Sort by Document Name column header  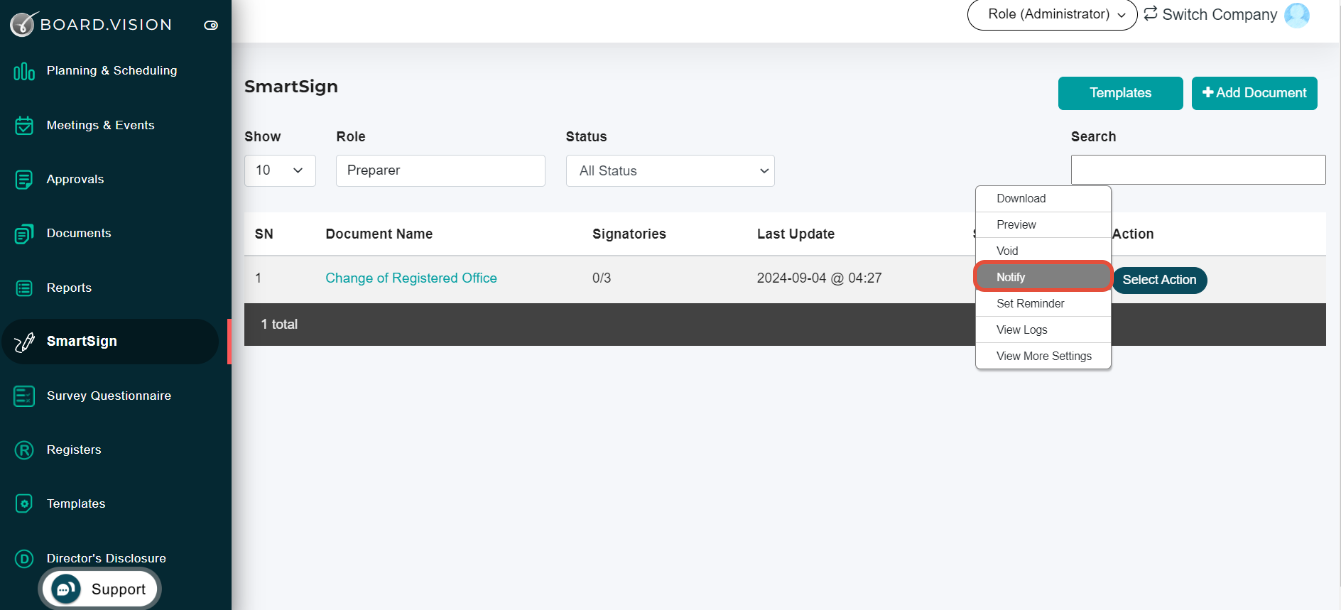379,234
